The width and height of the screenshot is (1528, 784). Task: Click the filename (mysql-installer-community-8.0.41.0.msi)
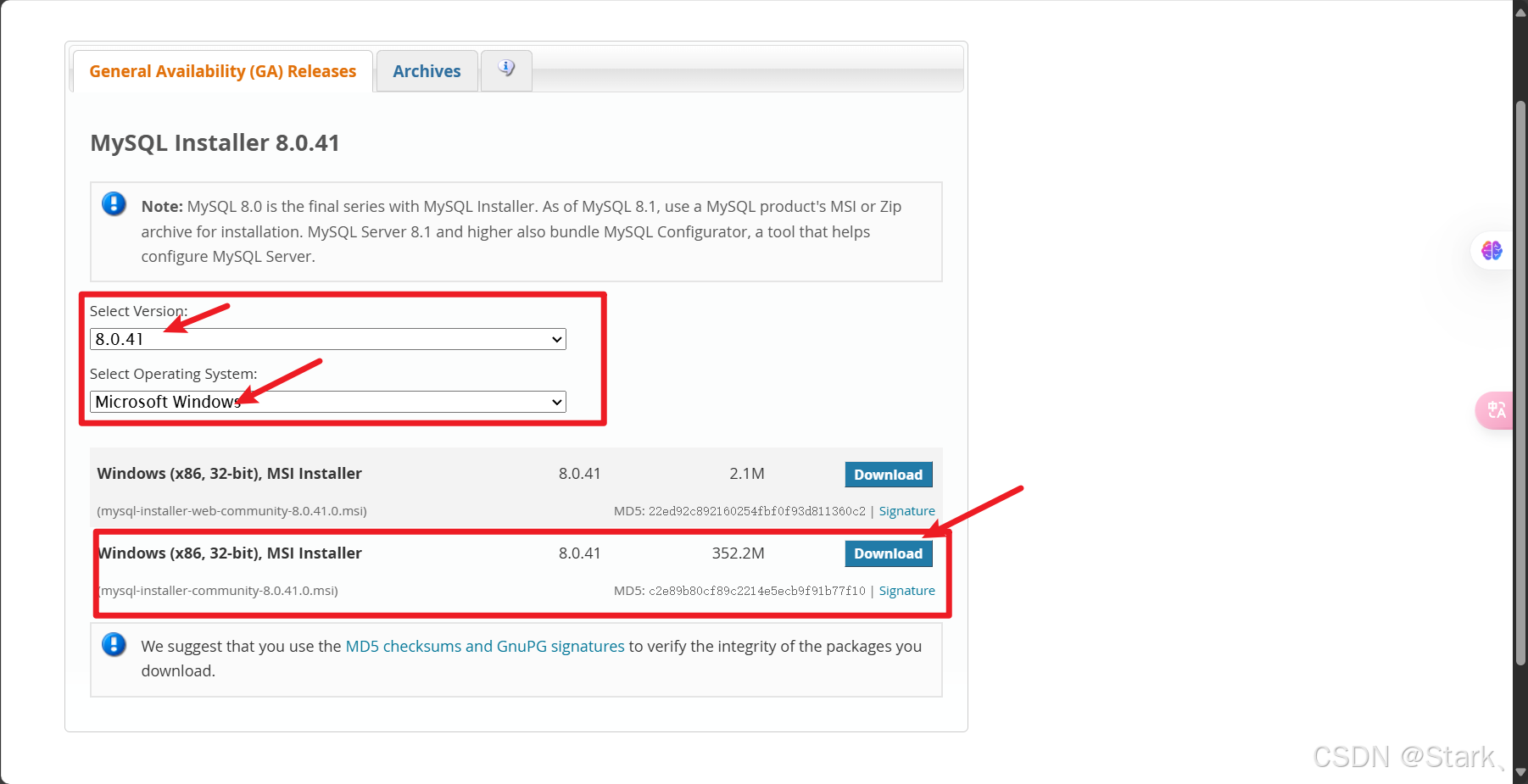[x=218, y=591]
